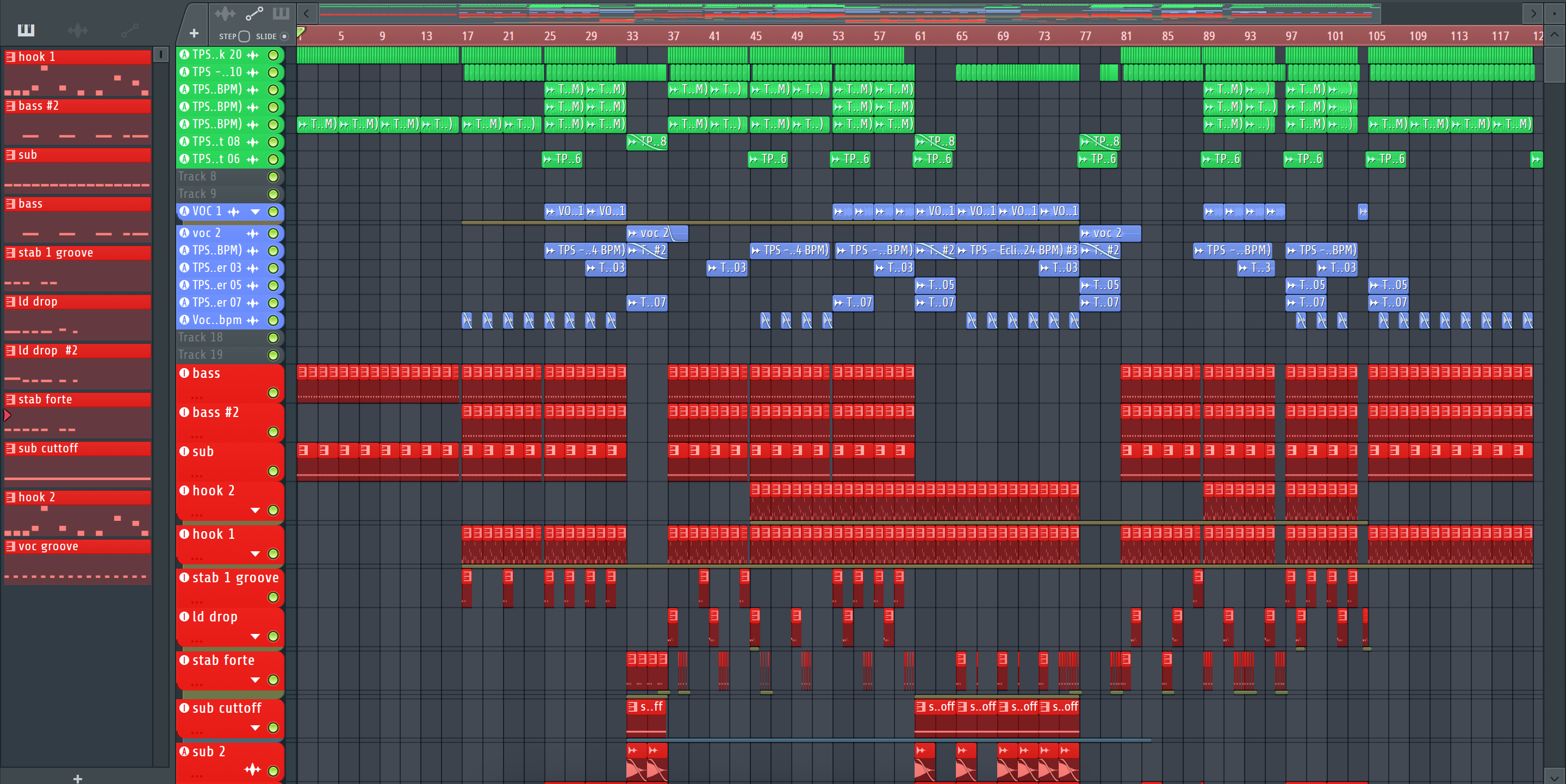The width and height of the screenshot is (1566, 784).
Task: Click bar 77 on the timeline ruler
Action: 1085,36
